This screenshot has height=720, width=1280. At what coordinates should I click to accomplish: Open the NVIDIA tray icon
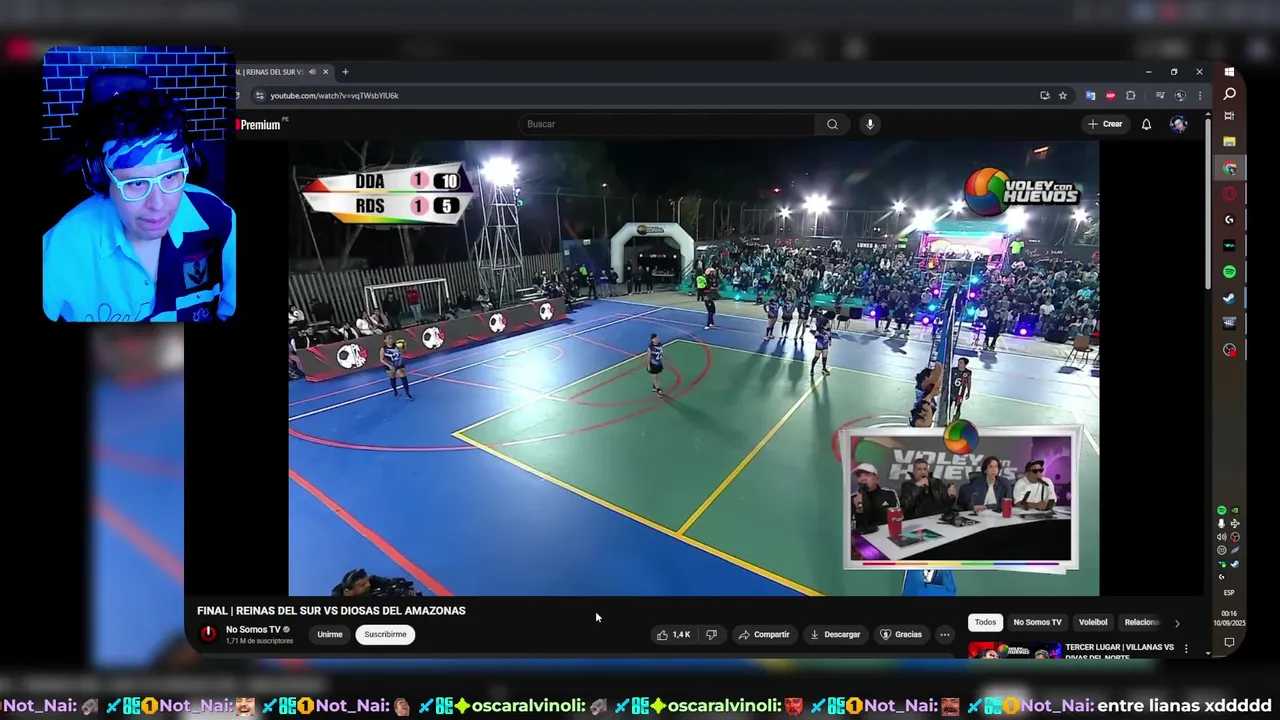coord(1235,510)
